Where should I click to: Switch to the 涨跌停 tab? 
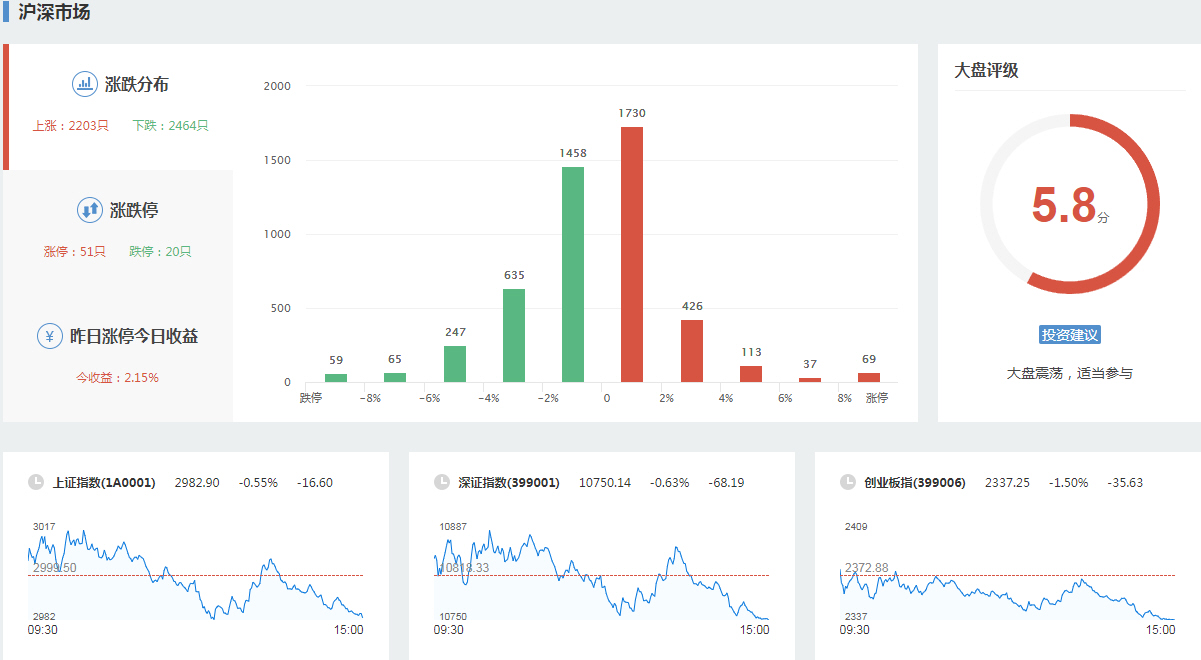click(134, 211)
